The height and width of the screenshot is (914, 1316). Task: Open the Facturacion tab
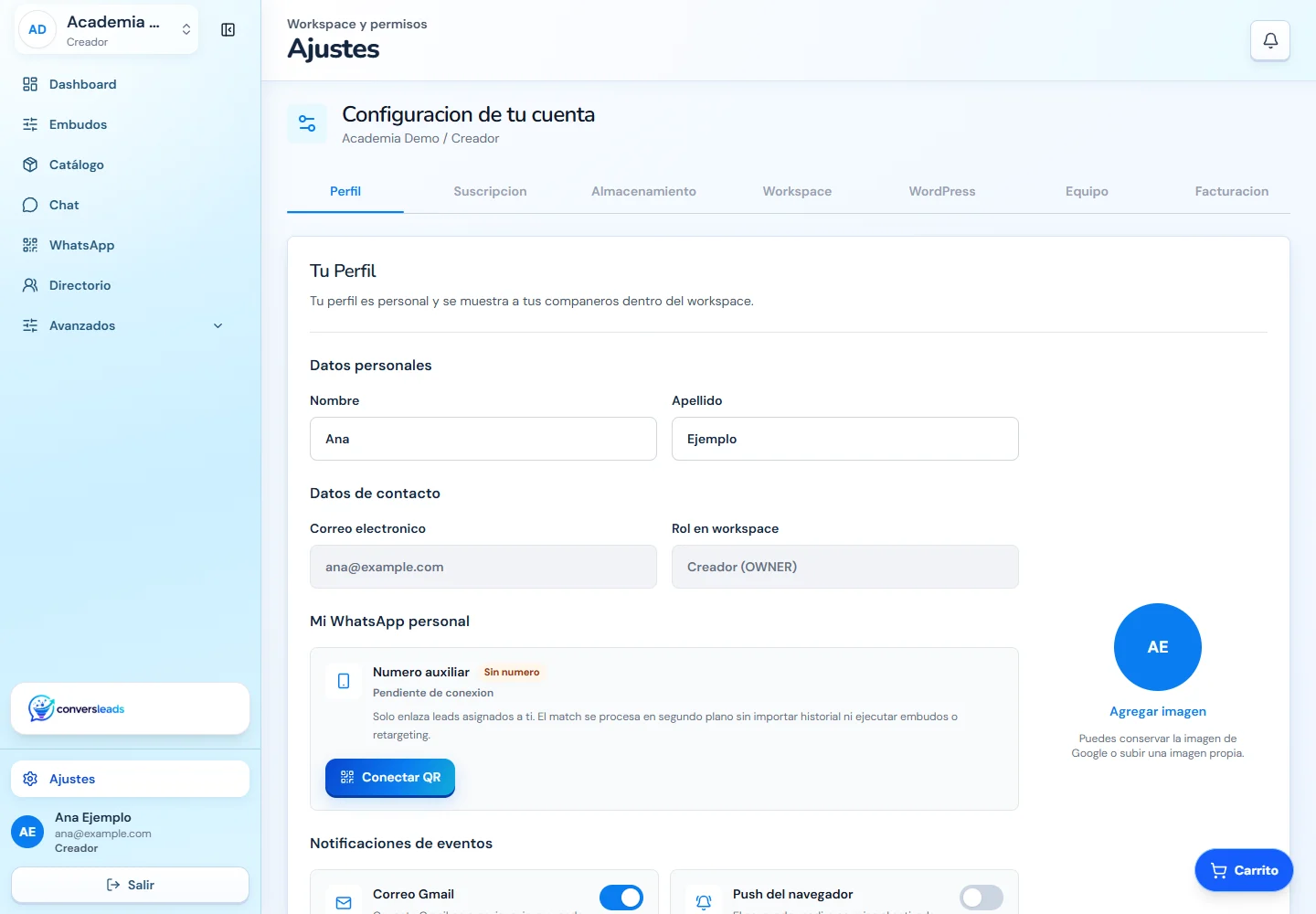click(1232, 191)
